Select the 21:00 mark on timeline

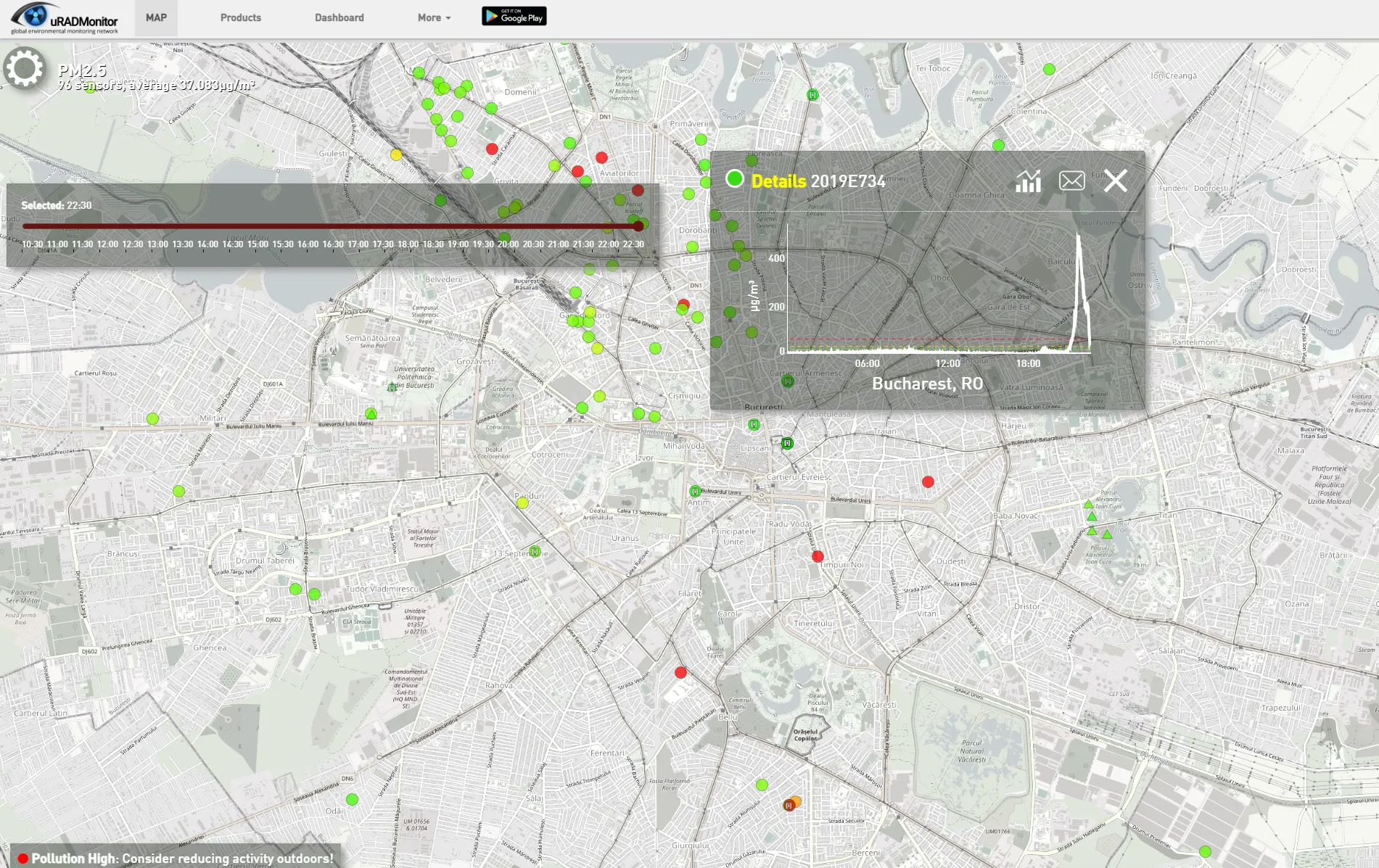(x=558, y=244)
